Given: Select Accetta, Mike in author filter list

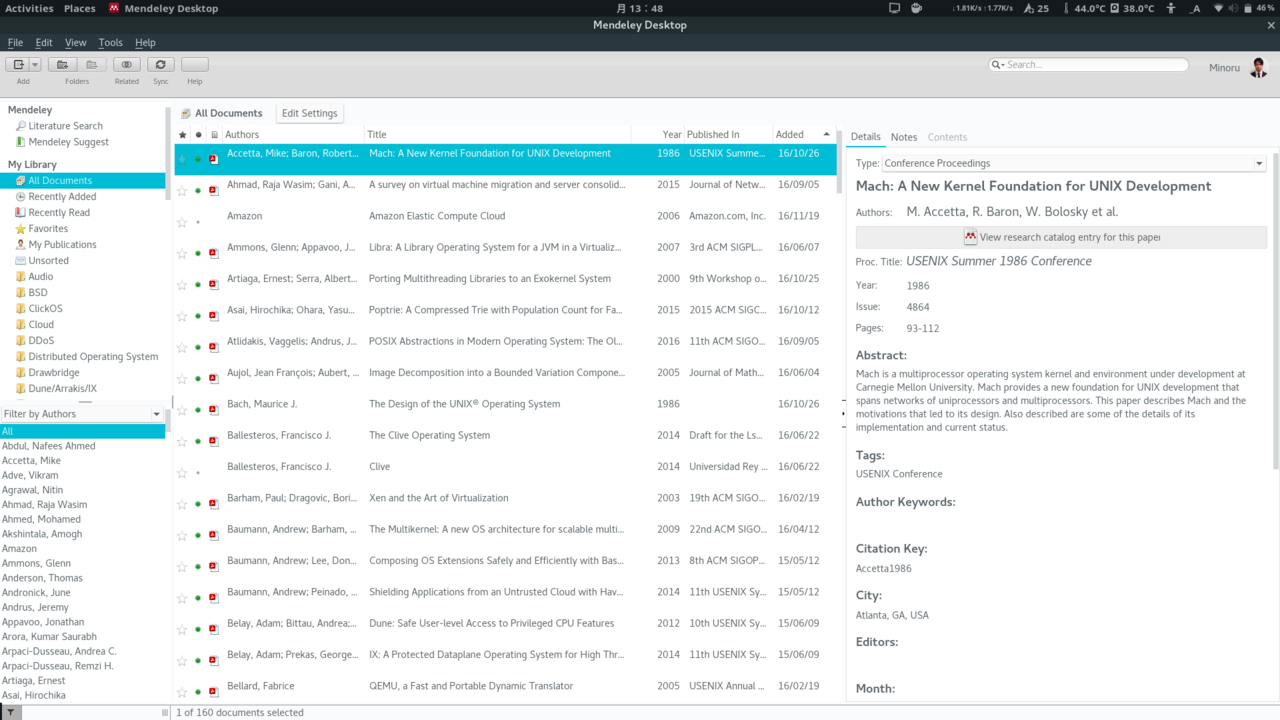Looking at the screenshot, I should point(31,461).
